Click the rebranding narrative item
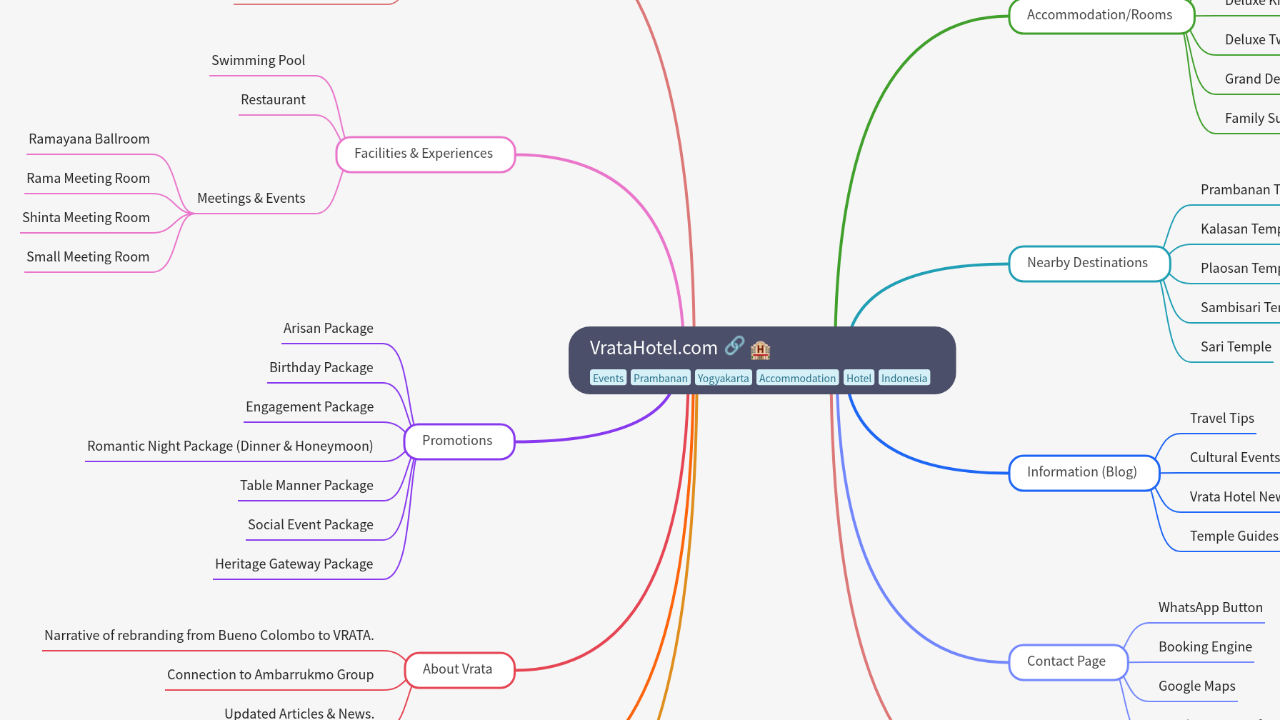The image size is (1280, 720). click(209, 635)
